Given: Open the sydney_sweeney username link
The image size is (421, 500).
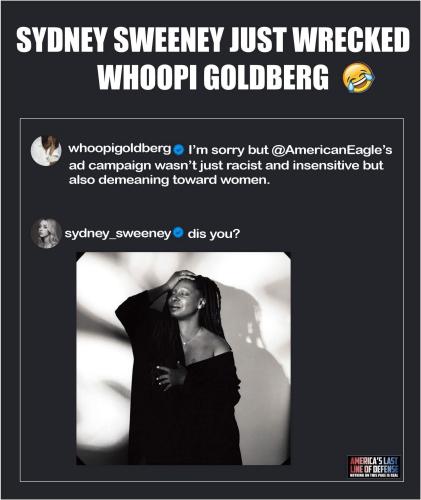Looking at the screenshot, I should (x=118, y=233).
